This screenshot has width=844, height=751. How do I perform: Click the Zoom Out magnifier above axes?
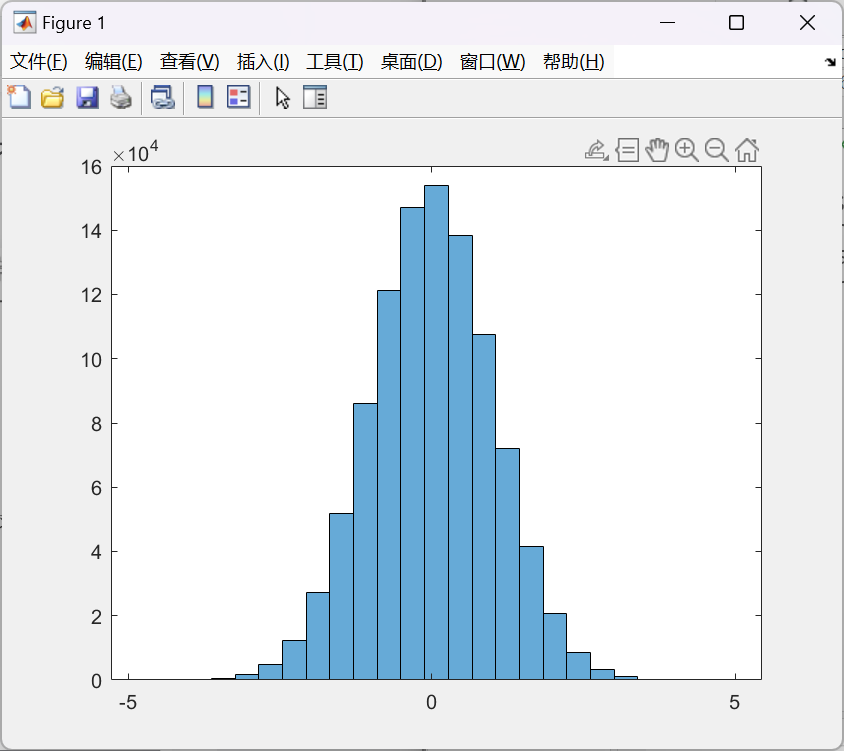[x=716, y=150]
